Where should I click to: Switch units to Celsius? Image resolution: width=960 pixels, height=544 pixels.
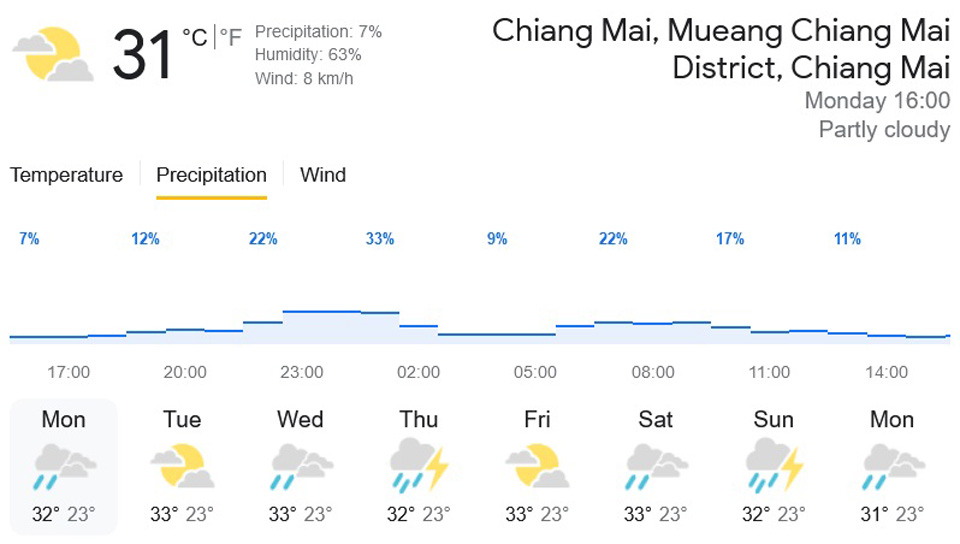(195, 38)
